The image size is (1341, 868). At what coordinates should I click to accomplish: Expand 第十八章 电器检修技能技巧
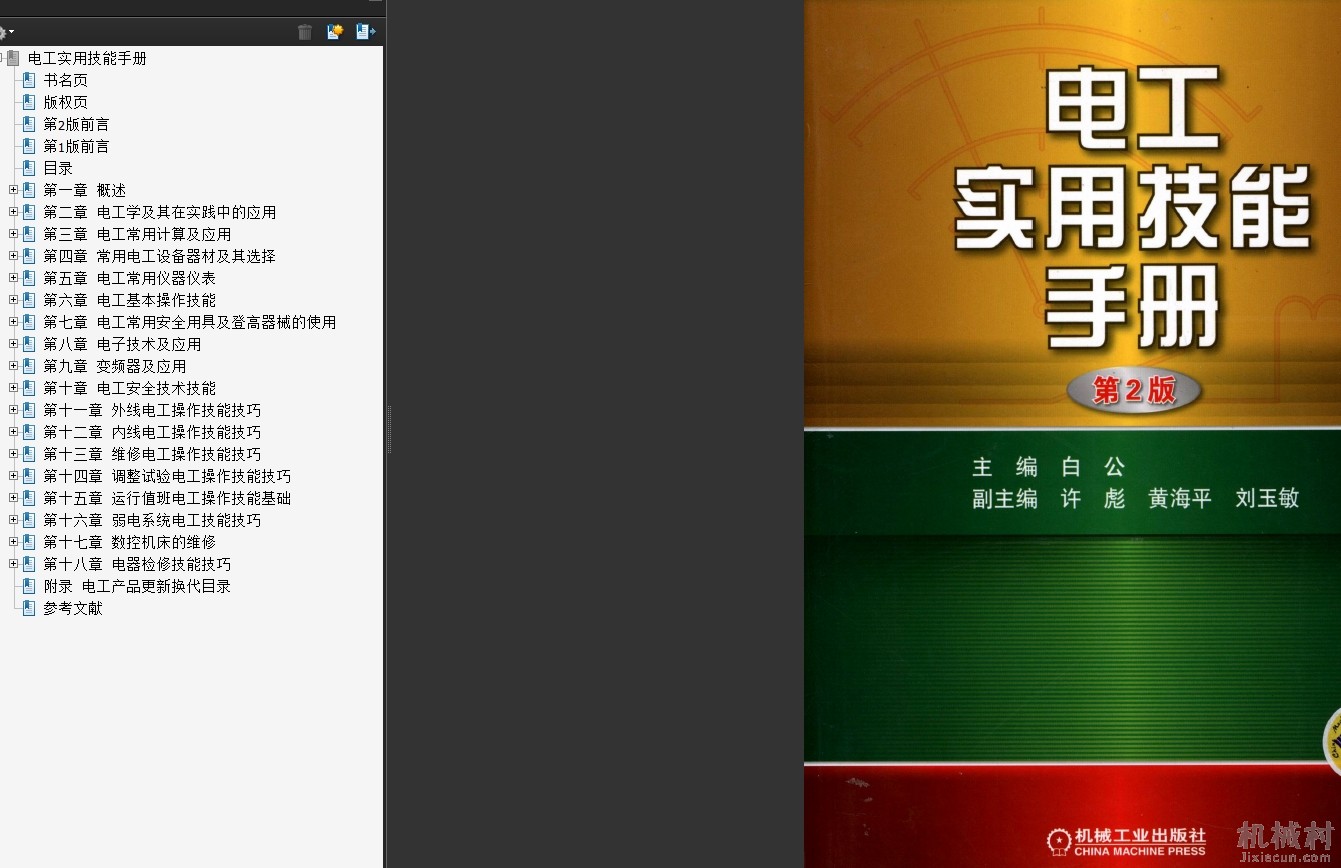[13, 564]
